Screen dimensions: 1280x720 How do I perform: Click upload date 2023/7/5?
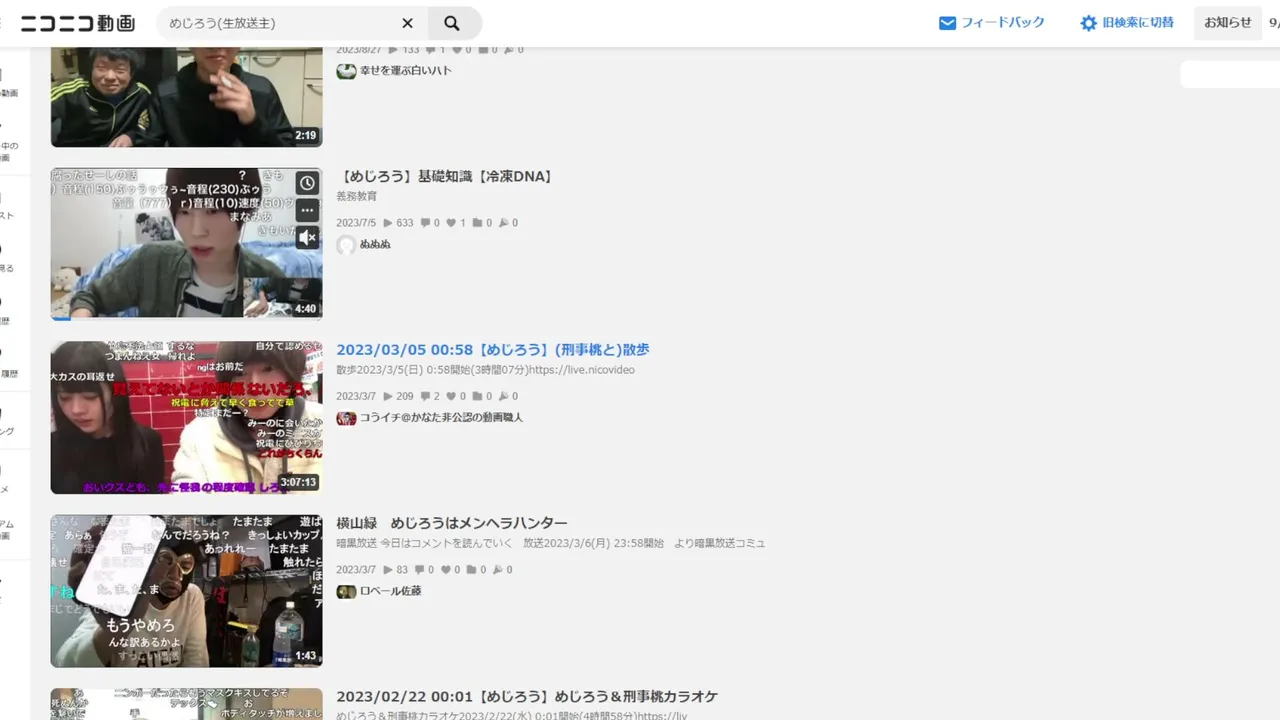356,223
